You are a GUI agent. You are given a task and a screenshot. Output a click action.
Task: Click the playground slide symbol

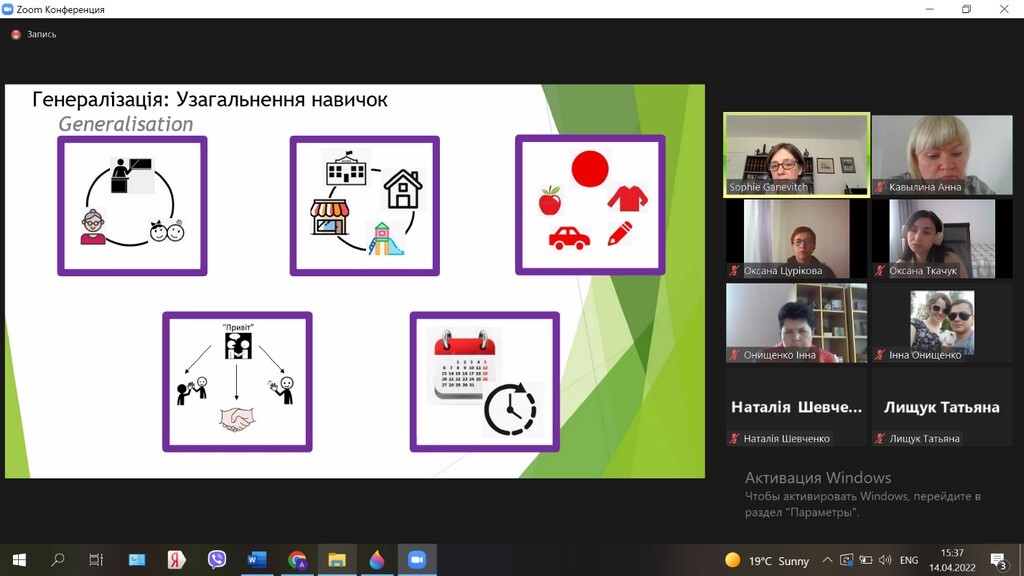pyautogui.click(x=385, y=238)
